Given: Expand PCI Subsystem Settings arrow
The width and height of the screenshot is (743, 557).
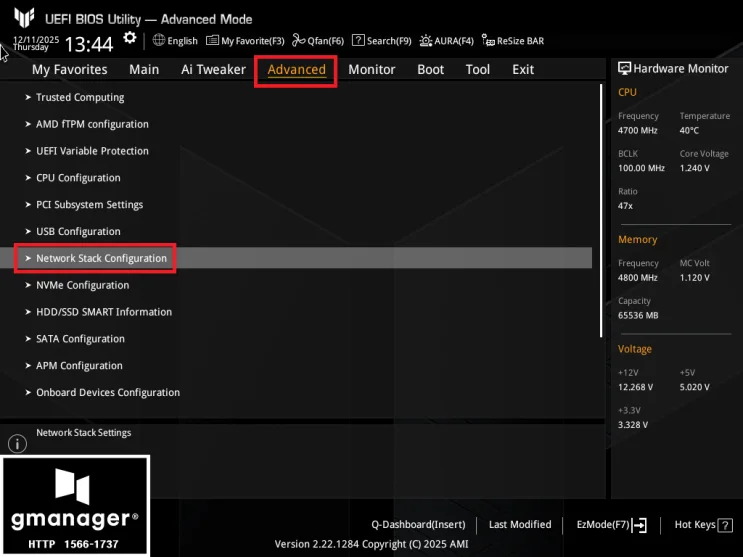Looking at the screenshot, I should coord(28,204).
